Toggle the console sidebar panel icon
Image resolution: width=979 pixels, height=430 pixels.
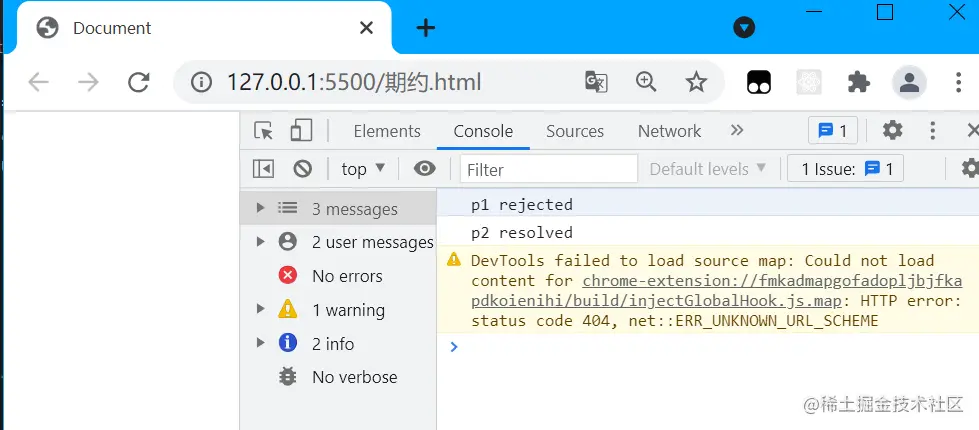point(263,169)
